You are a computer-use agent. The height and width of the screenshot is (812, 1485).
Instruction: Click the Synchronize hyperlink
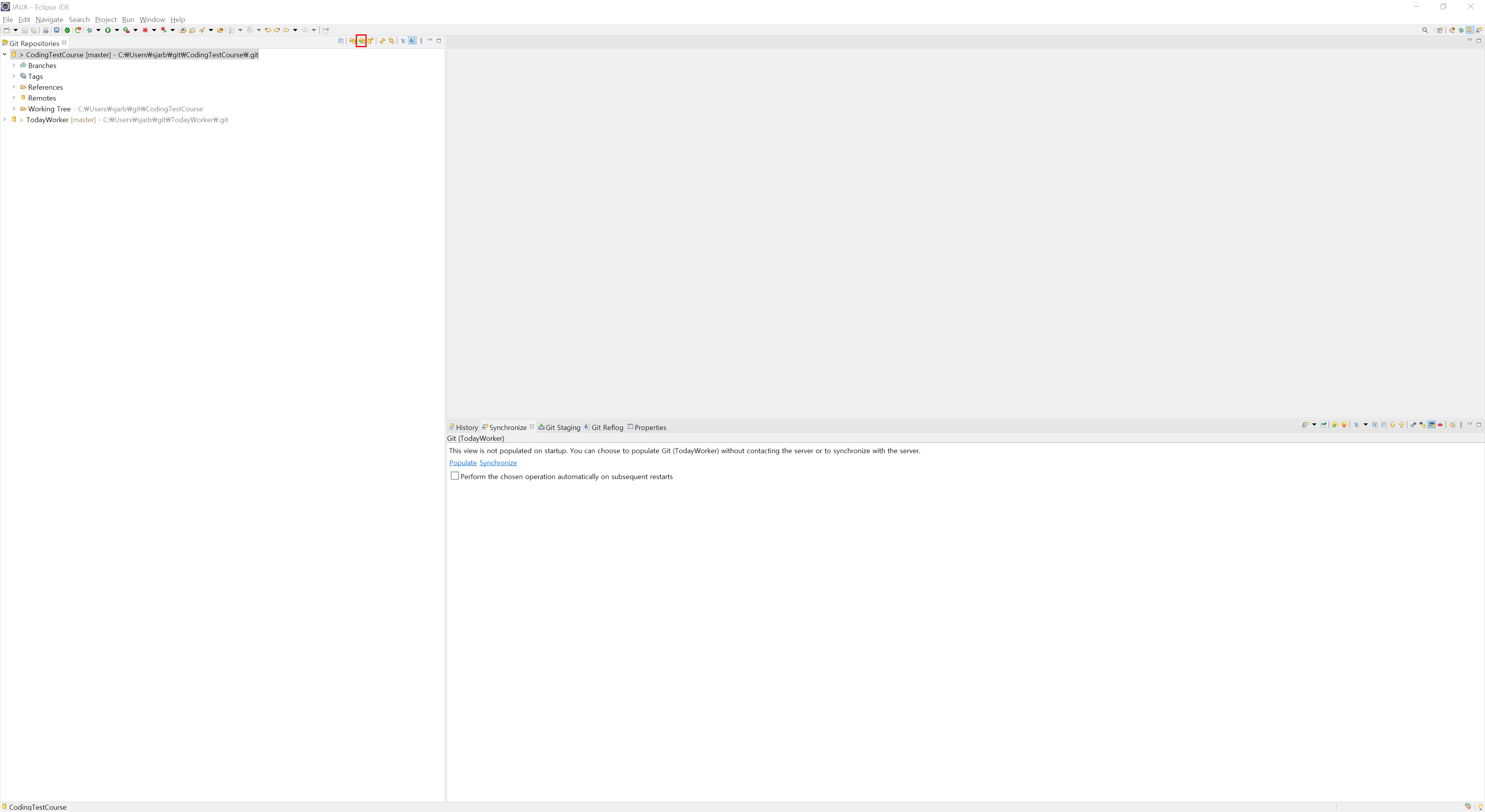click(498, 463)
